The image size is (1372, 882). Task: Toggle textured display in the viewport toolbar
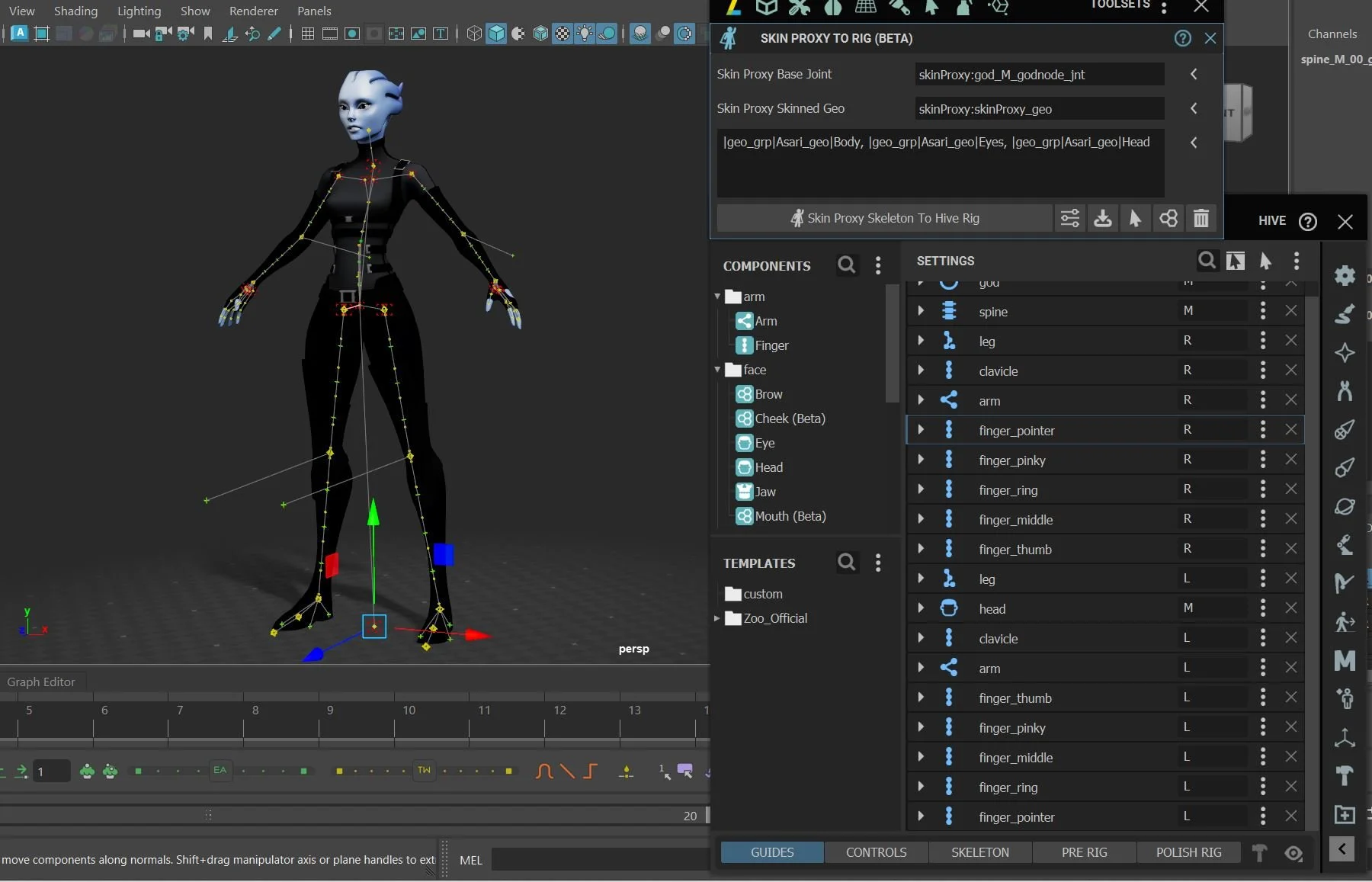[x=563, y=34]
